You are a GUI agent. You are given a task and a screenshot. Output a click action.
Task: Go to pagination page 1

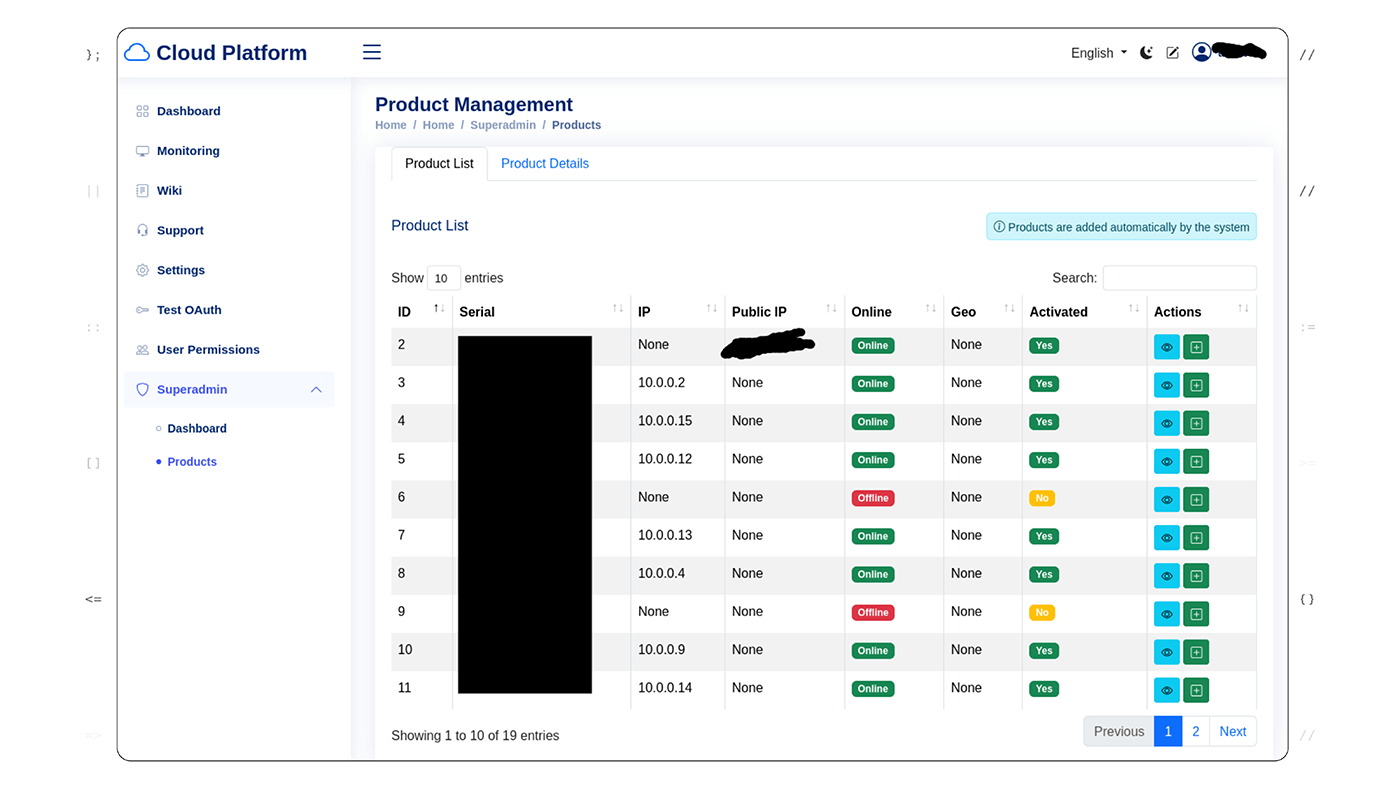[x=1168, y=731]
